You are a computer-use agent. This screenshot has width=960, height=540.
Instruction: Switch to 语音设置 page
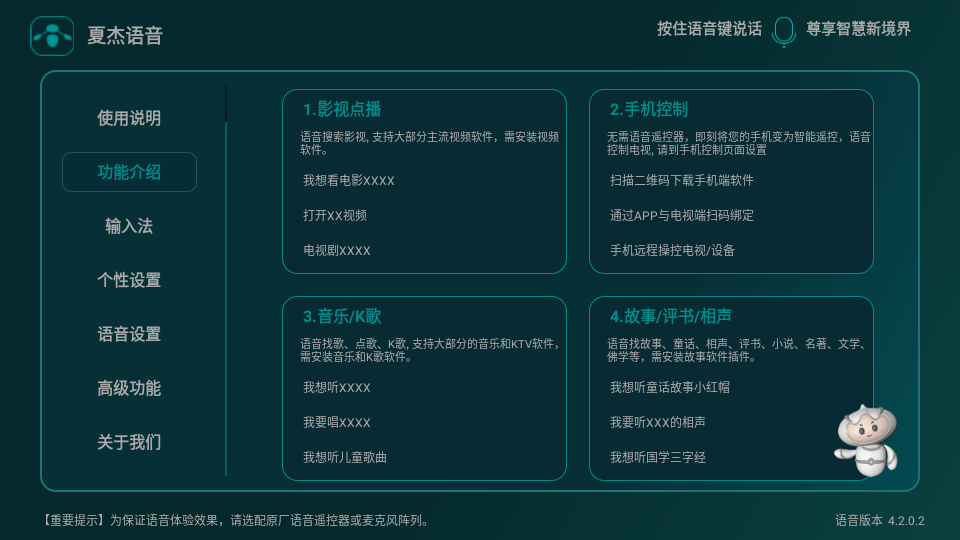[129, 334]
